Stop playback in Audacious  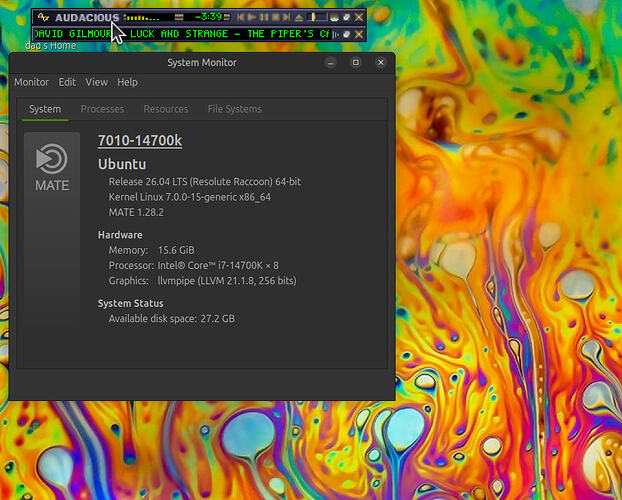pos(275,17)
